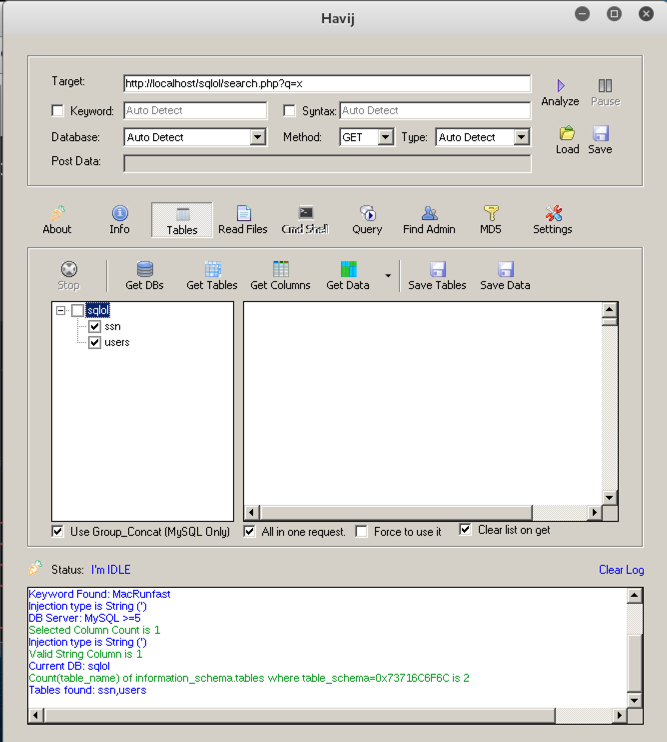Viewport: 667px width, 742px height.
Task: Click Get DBs database icon
Action: 145,269
